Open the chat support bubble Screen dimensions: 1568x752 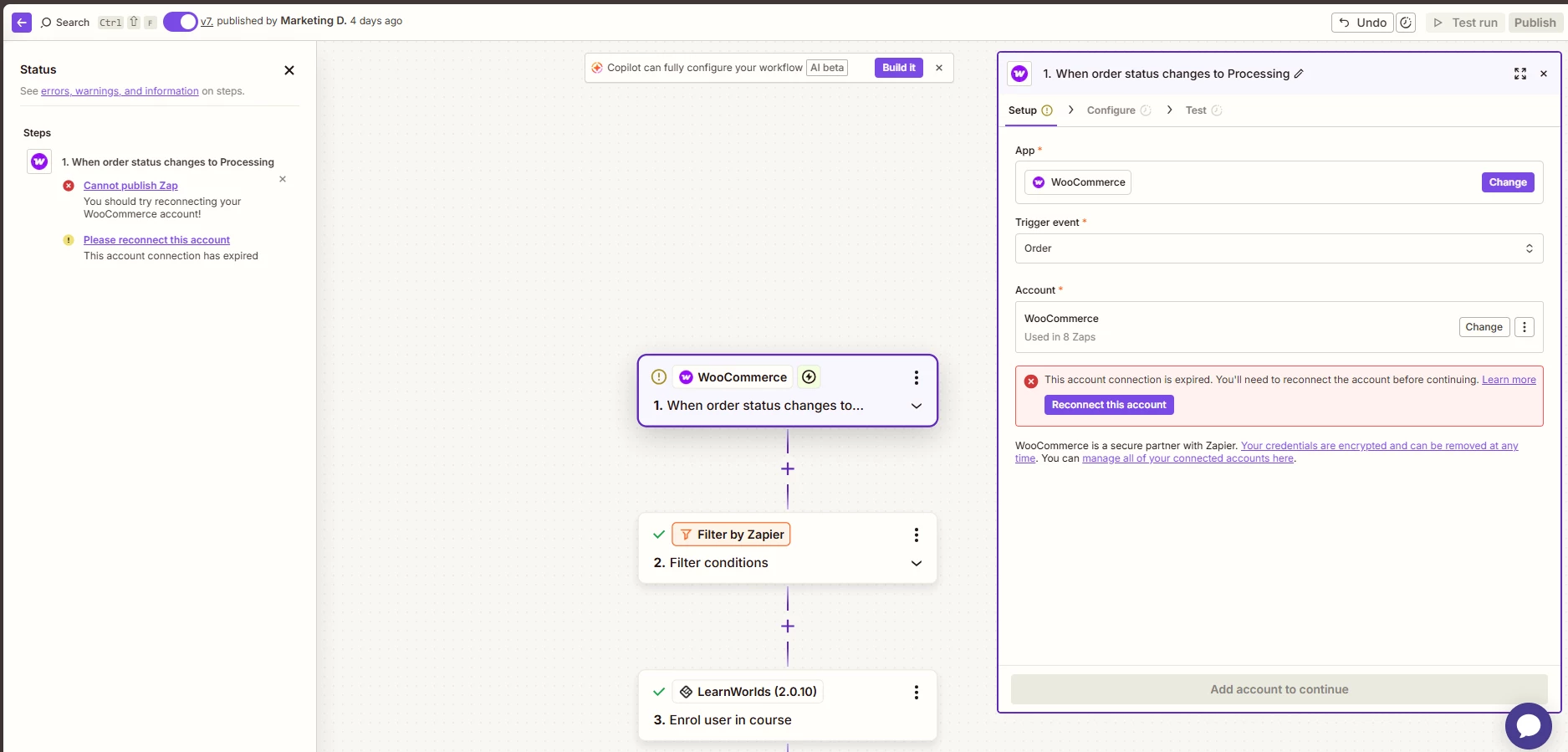(1528, 725)
